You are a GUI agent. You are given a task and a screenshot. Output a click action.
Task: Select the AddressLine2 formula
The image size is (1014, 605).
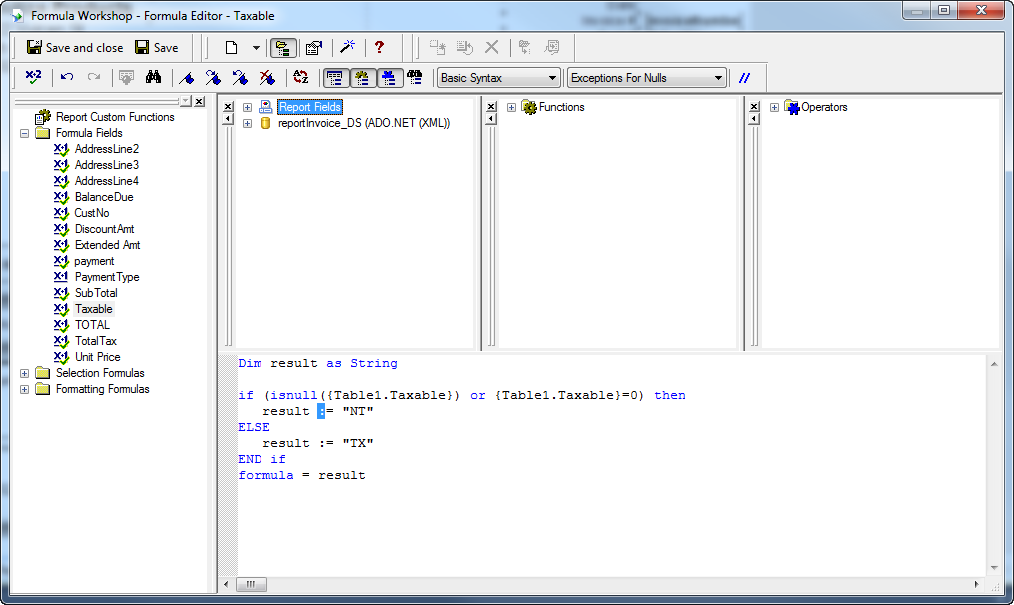click(x=107, y=149)
